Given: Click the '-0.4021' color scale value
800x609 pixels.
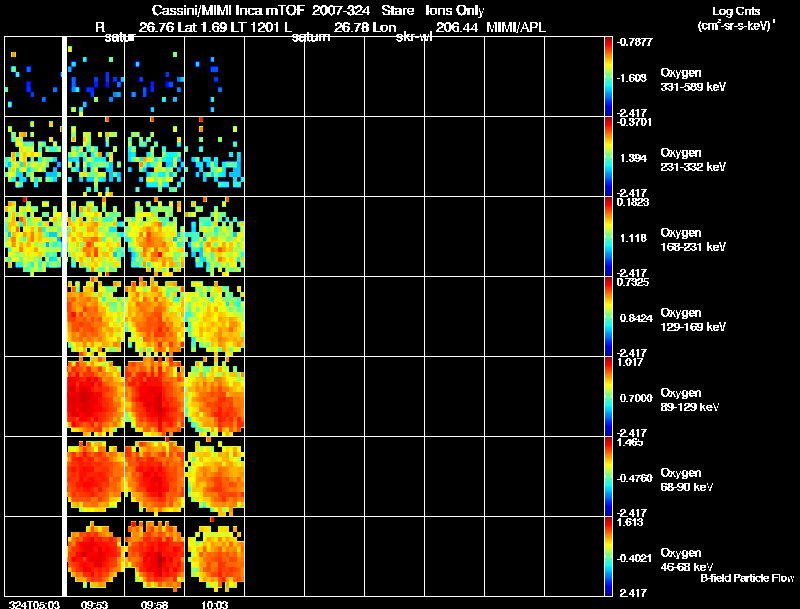Looking at the screenshot, I should (634, 558).
